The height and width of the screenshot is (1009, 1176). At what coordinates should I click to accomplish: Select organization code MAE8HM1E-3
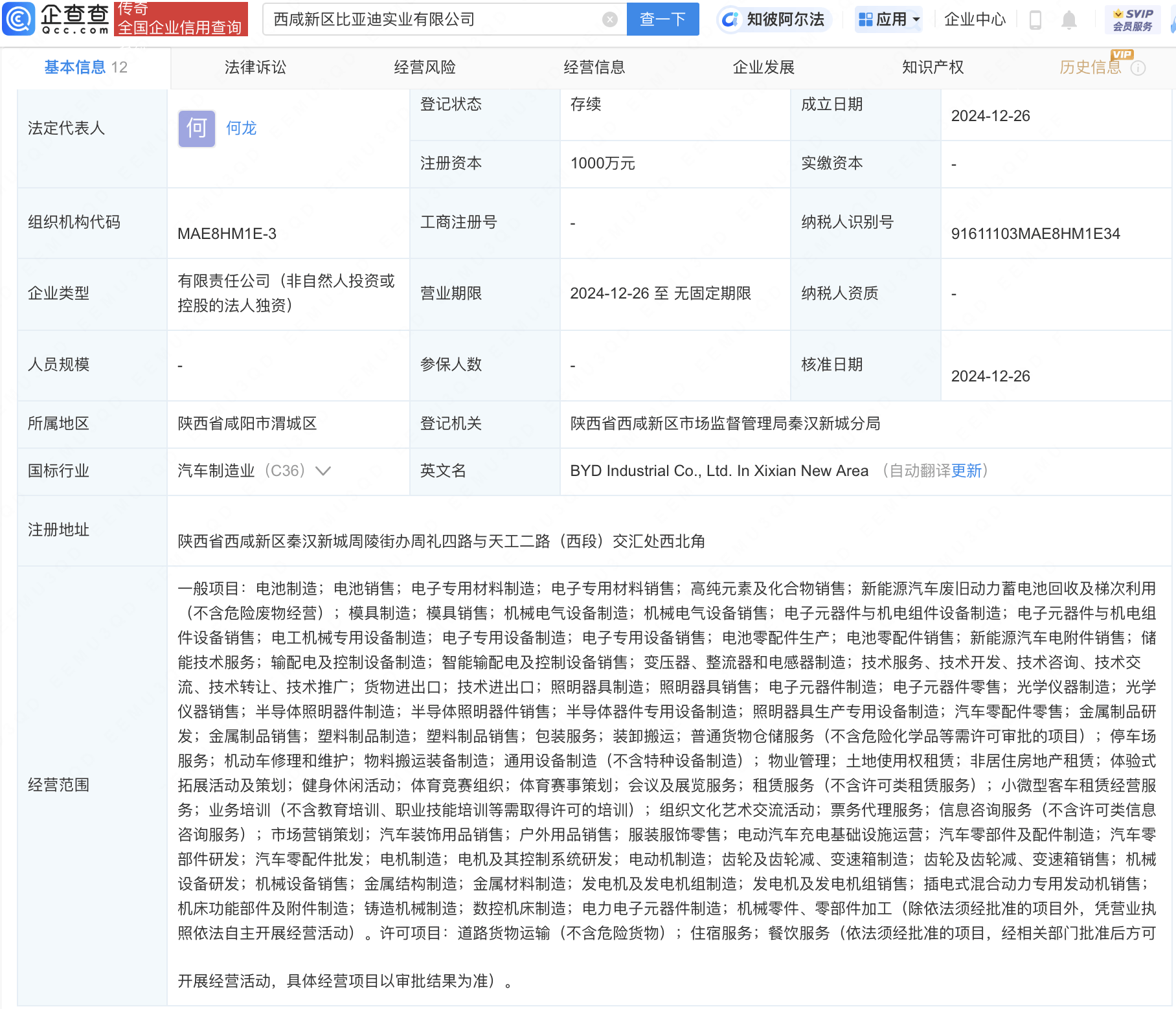[x=227, y=234]
